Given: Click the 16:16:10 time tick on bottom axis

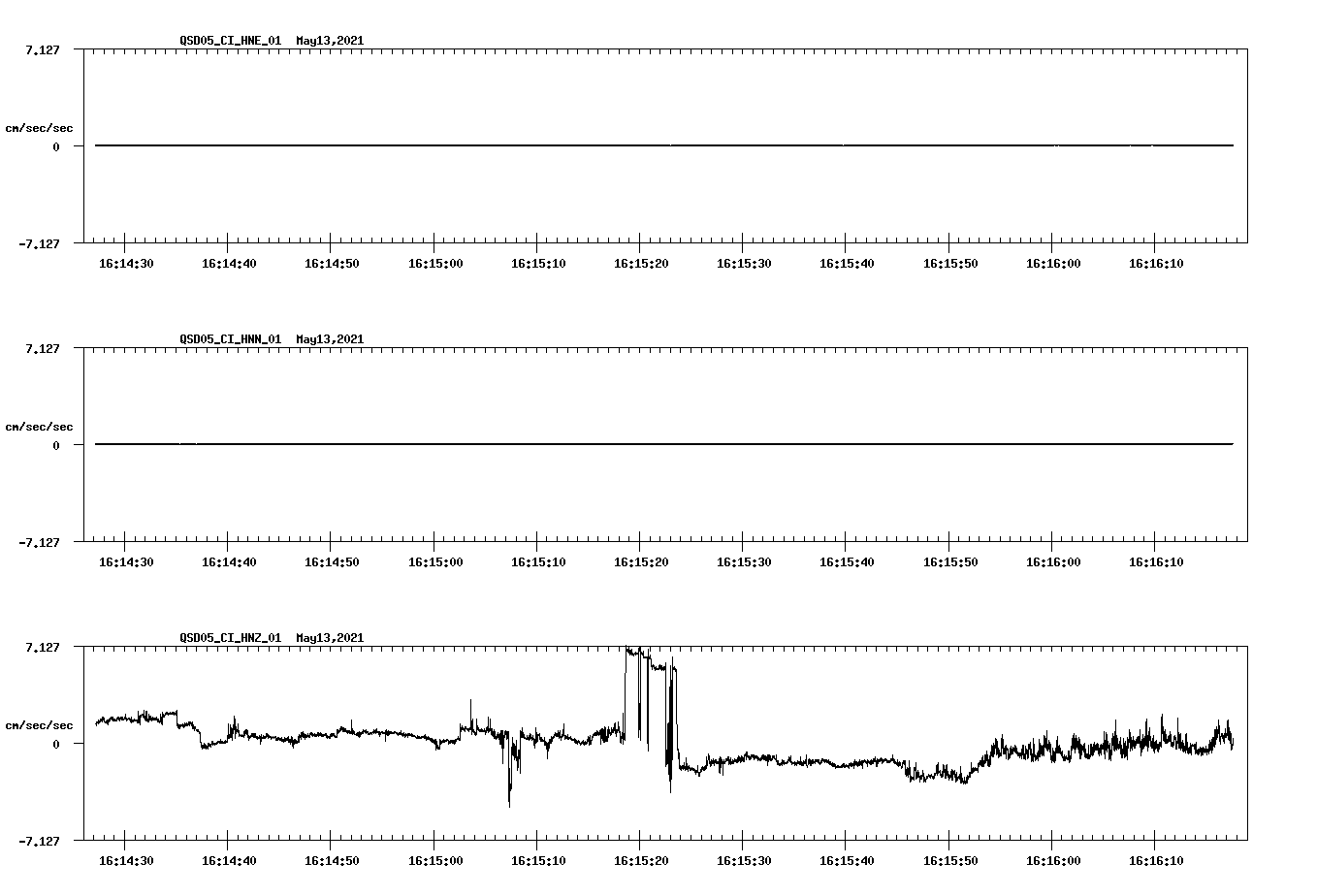Looking at the screenshot, I should point(1154,858).
